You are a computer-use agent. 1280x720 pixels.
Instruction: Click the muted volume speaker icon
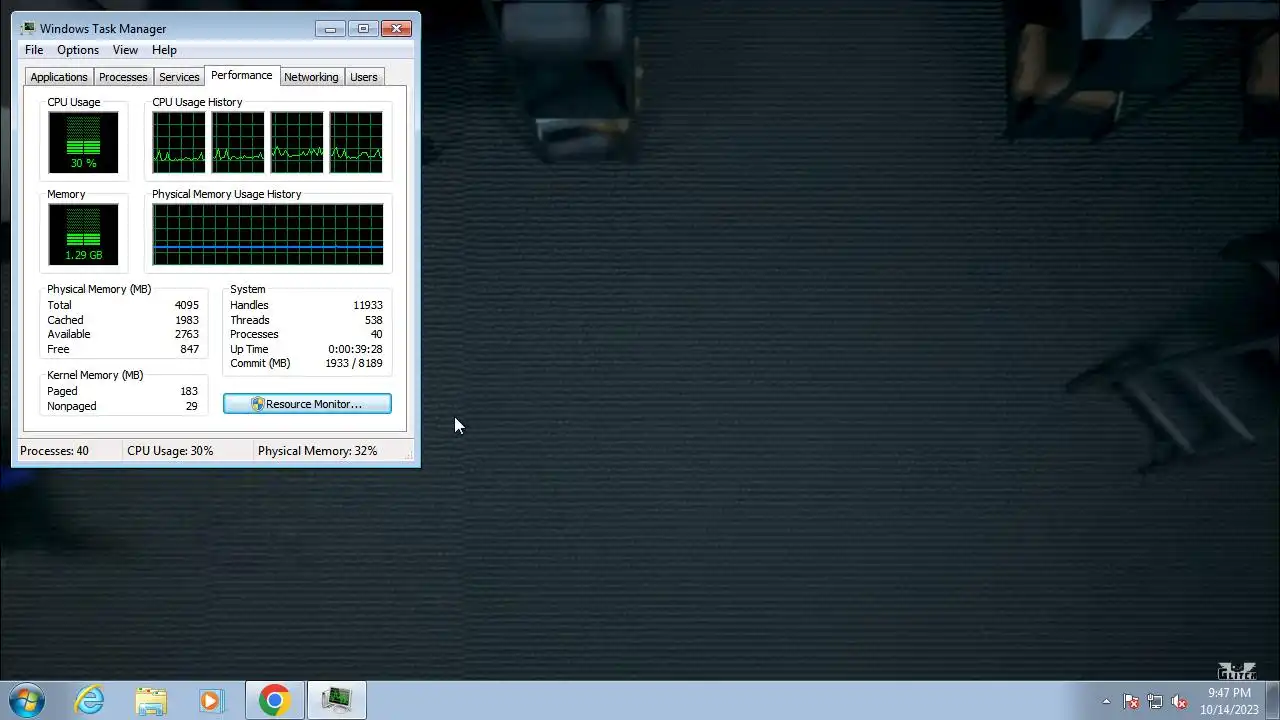click(x=1179, y=702)
